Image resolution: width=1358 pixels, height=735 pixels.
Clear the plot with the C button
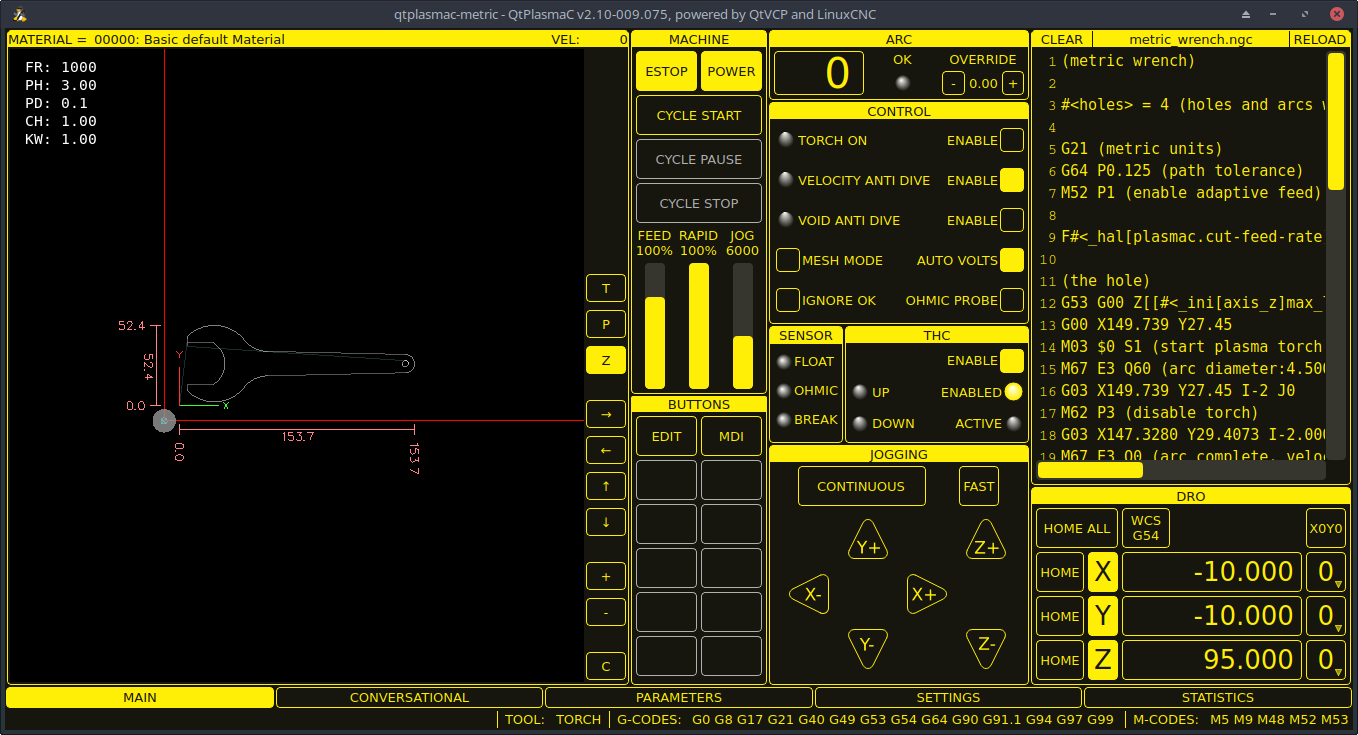pos(605,665)
